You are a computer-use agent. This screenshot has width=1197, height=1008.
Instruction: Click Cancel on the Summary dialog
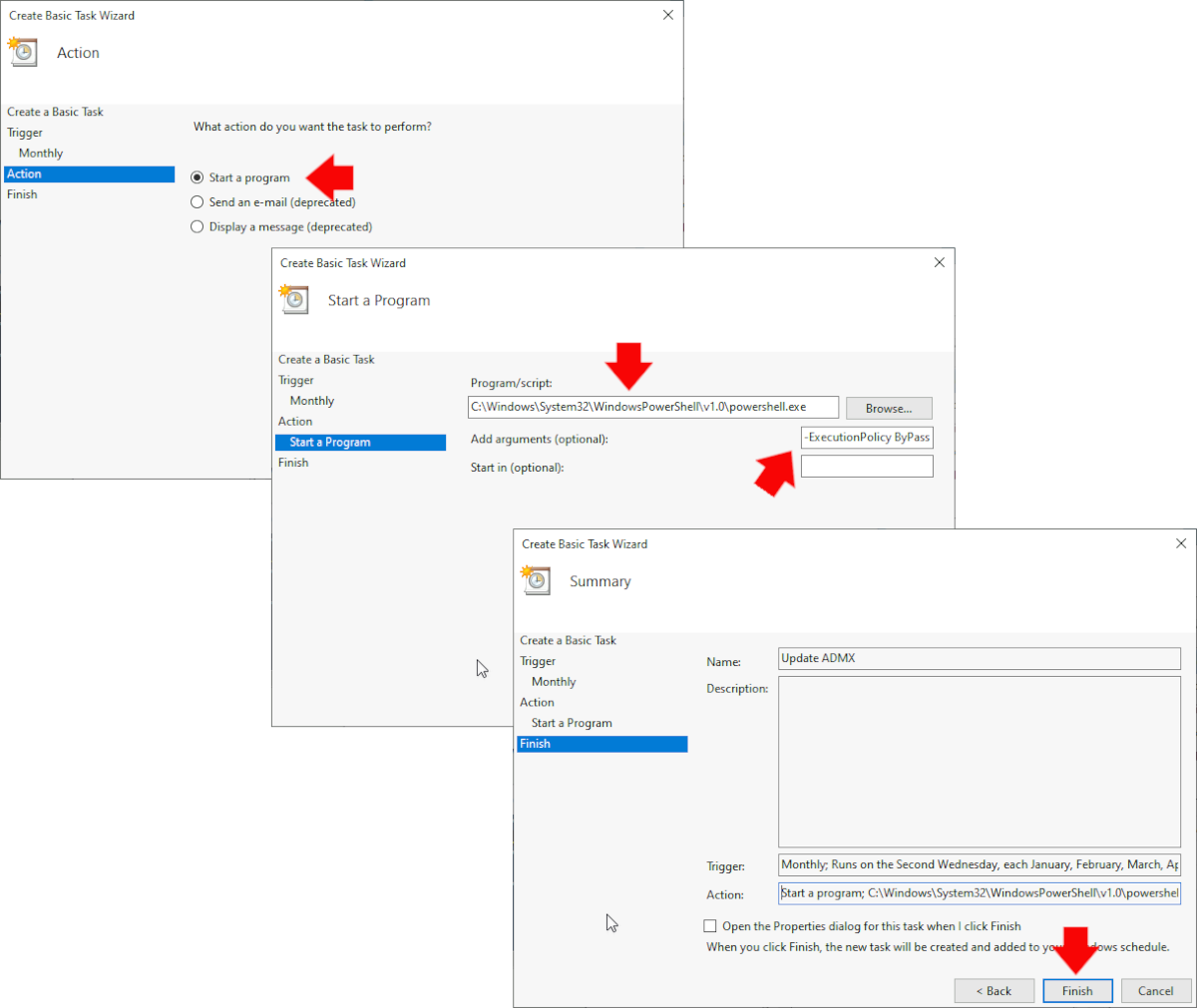pos(1155,990)
